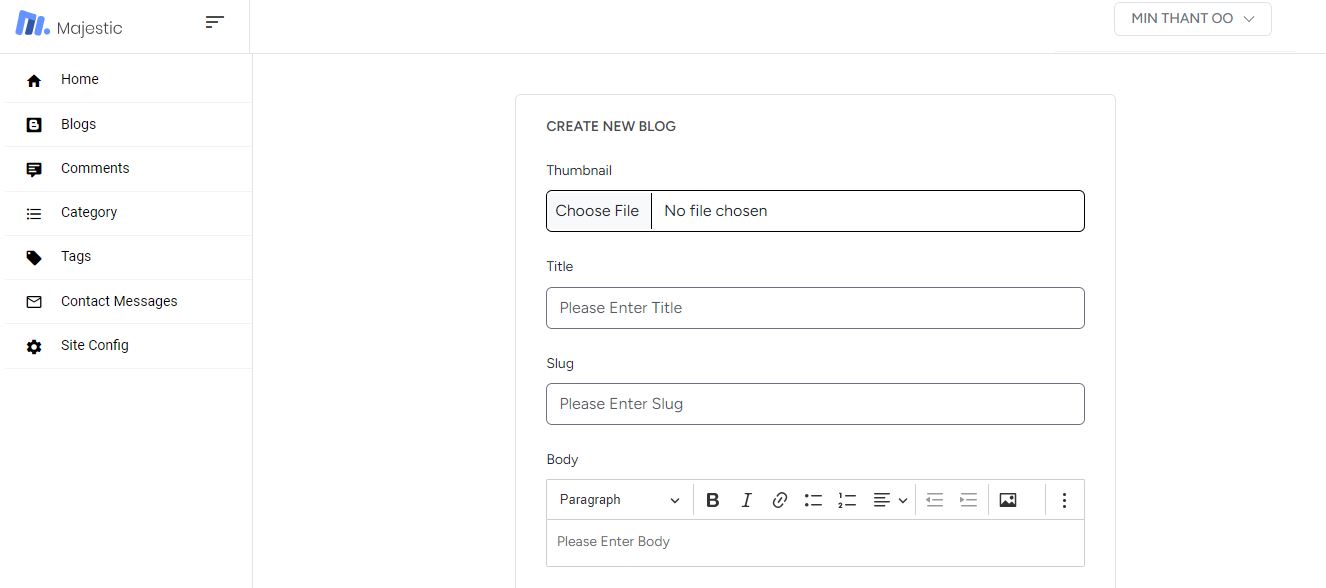Open the MIN THANT OO user menu

point(1192,19)
